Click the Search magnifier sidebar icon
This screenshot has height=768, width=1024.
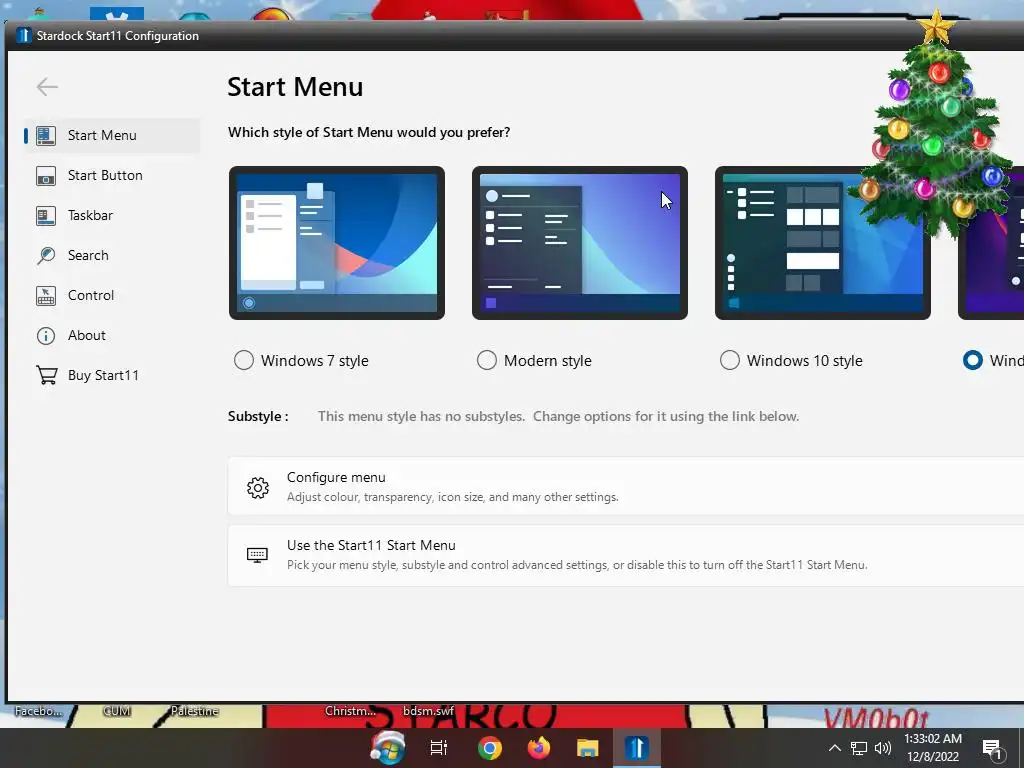(x=46, y=255)
